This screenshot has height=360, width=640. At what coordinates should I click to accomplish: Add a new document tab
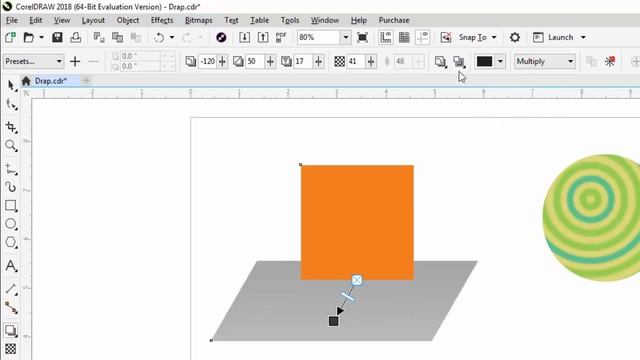86,81
